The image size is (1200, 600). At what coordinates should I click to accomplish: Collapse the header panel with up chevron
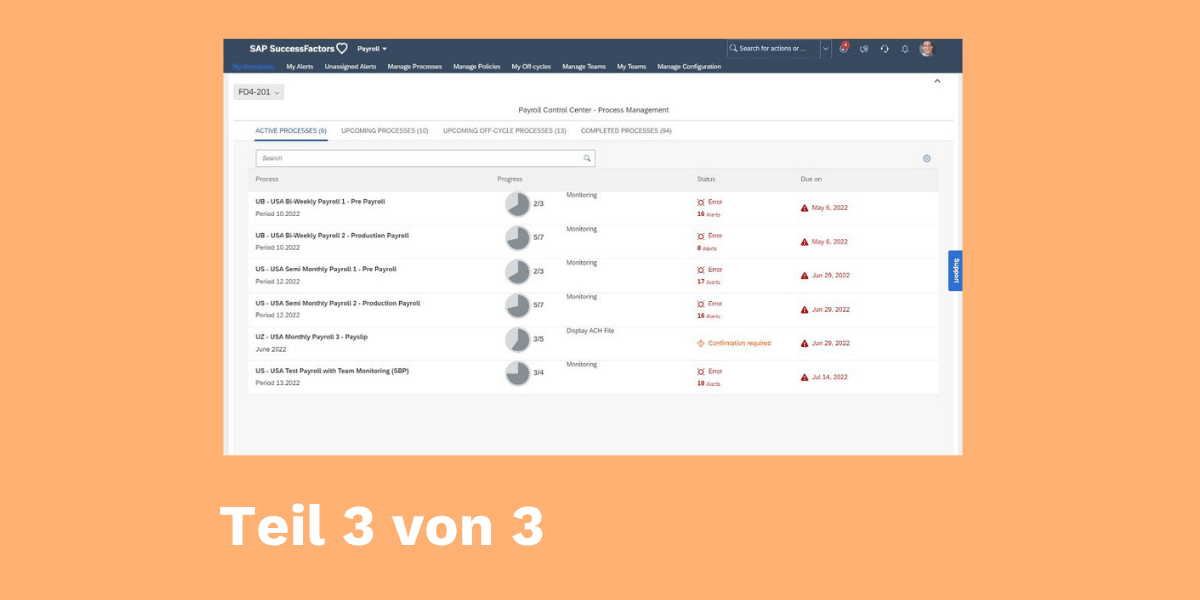point(937,81)
